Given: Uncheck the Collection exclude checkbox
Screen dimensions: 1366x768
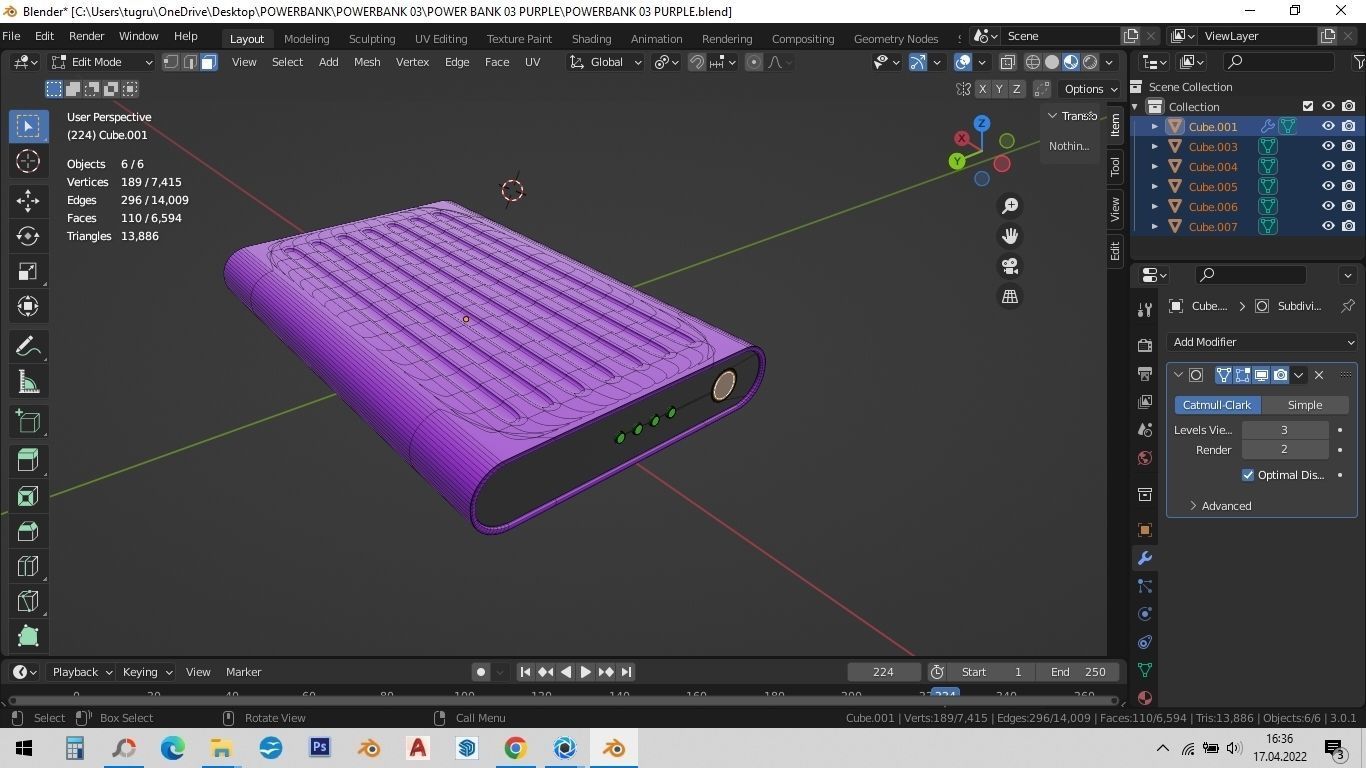Looking at the screenshot, I should point(1308,106).
